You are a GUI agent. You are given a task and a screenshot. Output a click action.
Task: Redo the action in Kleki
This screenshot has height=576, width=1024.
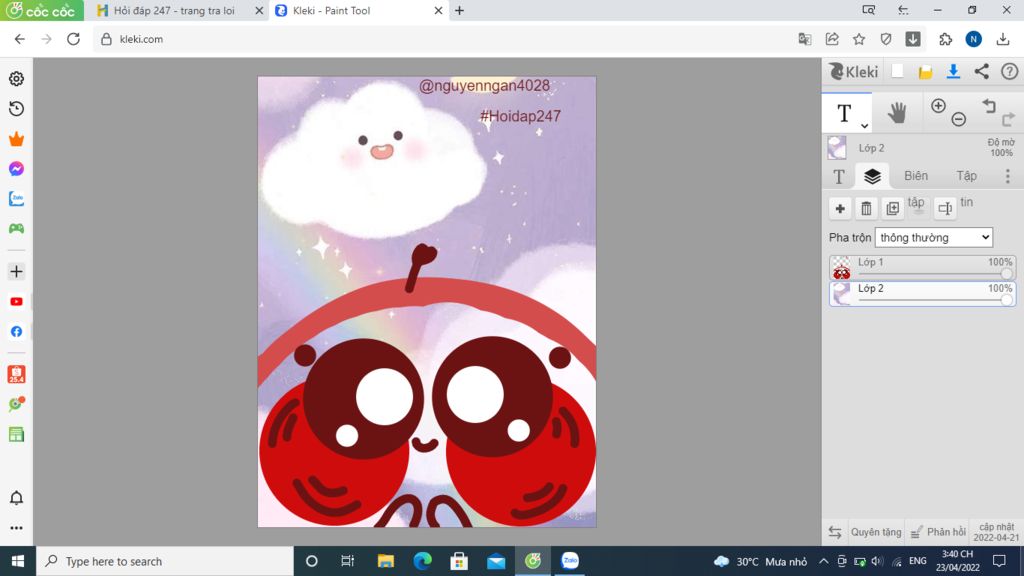[1008, 119]
